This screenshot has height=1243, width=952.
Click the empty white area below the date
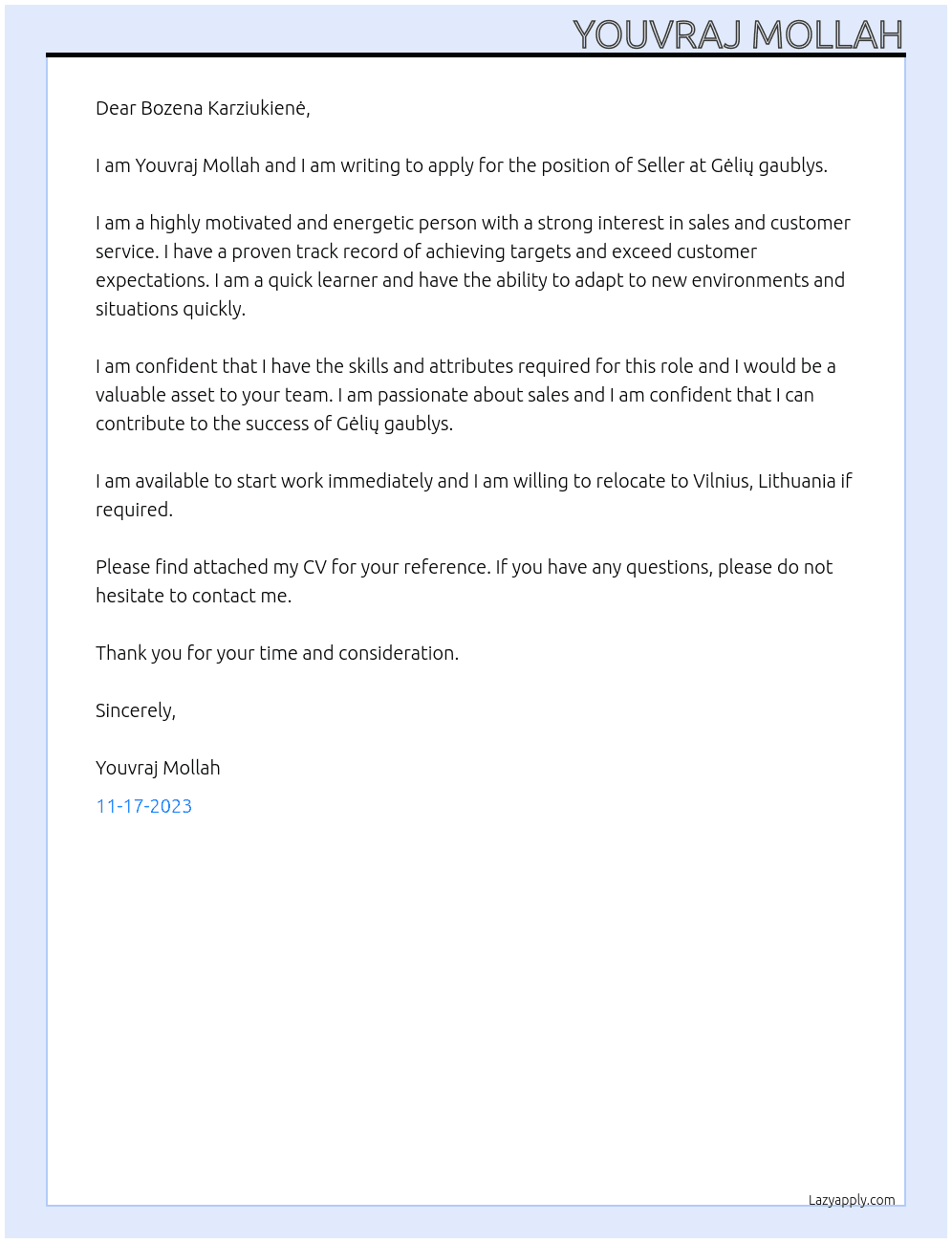tap(476, 1004)
